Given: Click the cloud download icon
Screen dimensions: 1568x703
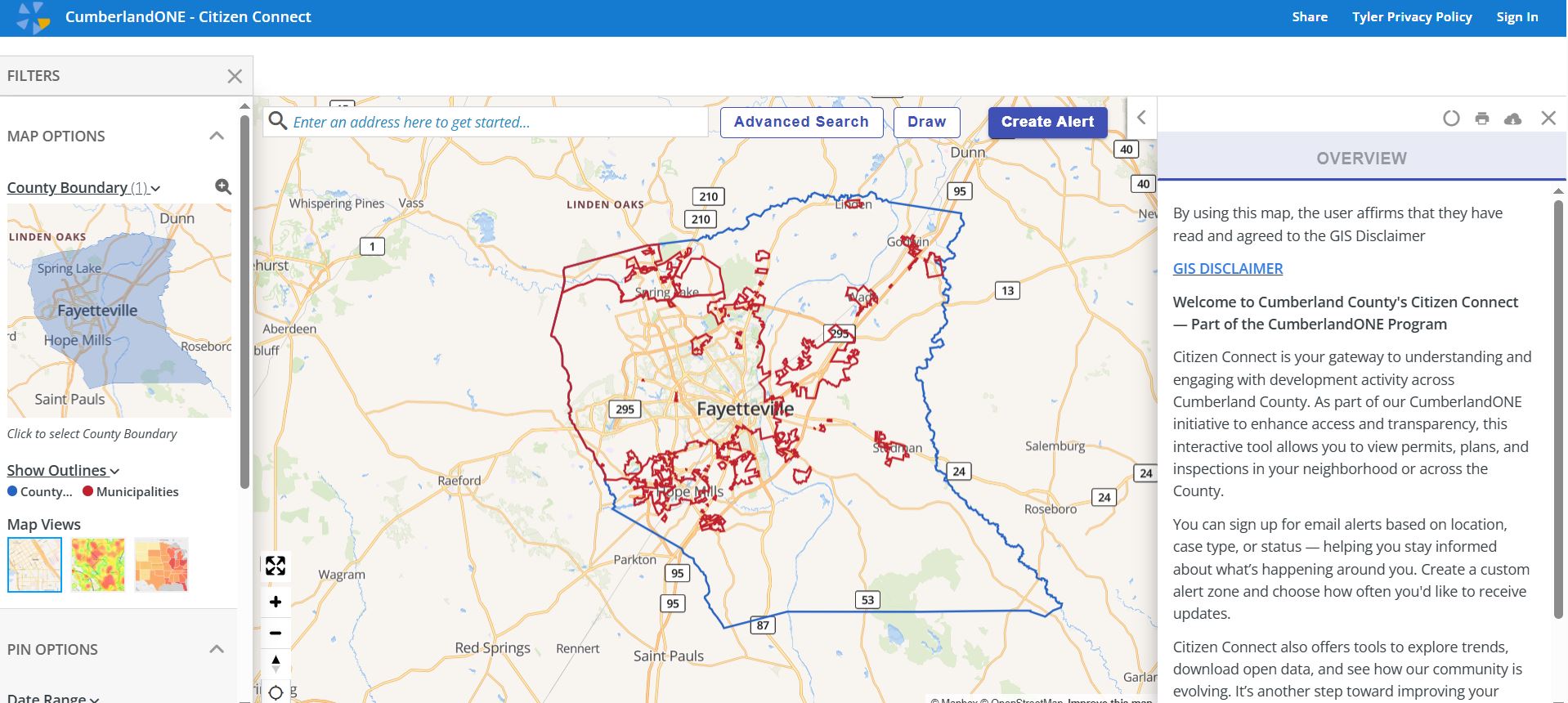Looking at the screenshot, I should [1513, 119].
